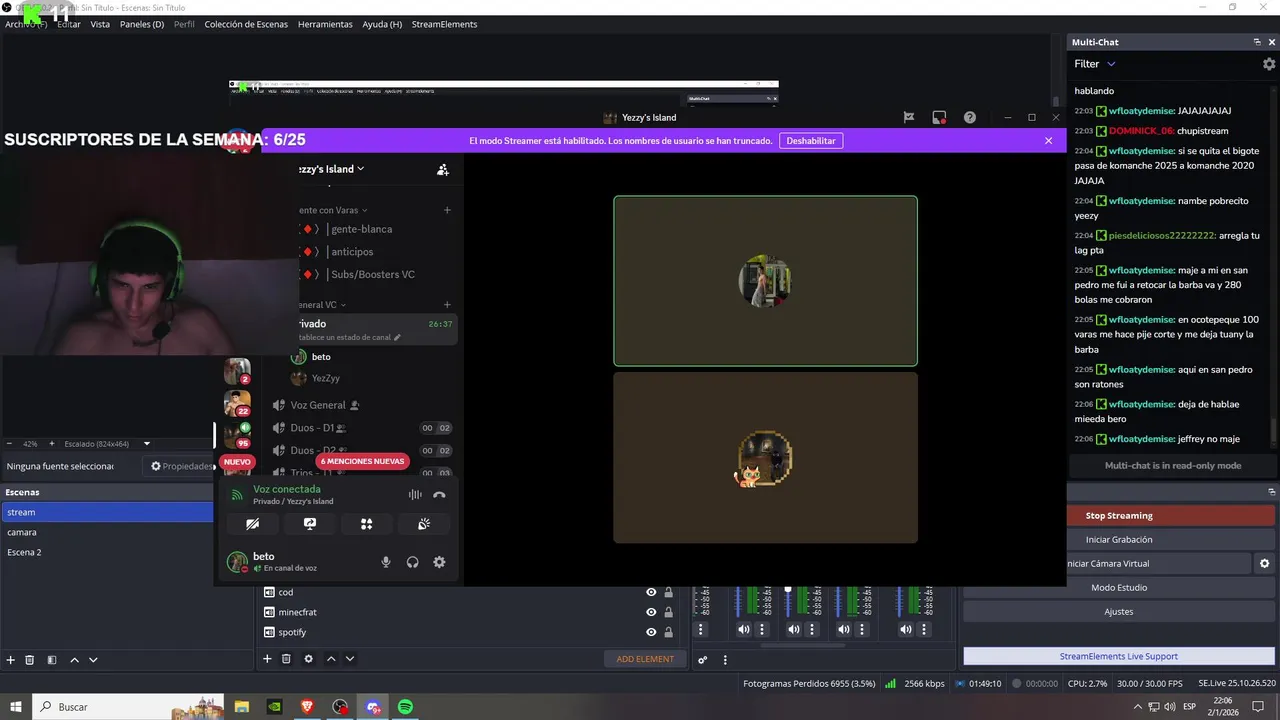Move source up arrow
This screenshot has width=1280, height=720.
(x=331, y=658)
